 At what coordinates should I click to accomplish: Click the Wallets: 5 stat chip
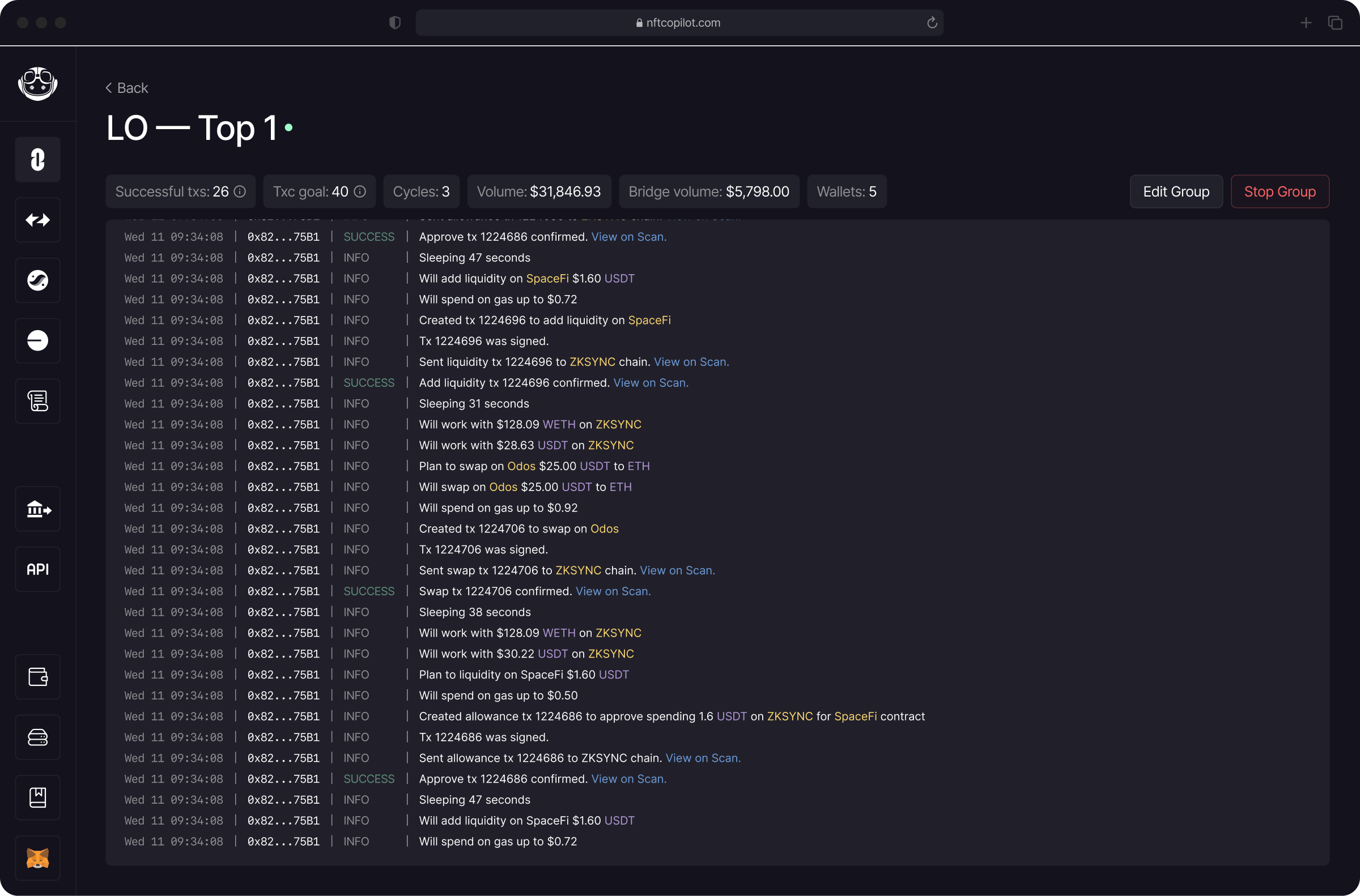846,191
